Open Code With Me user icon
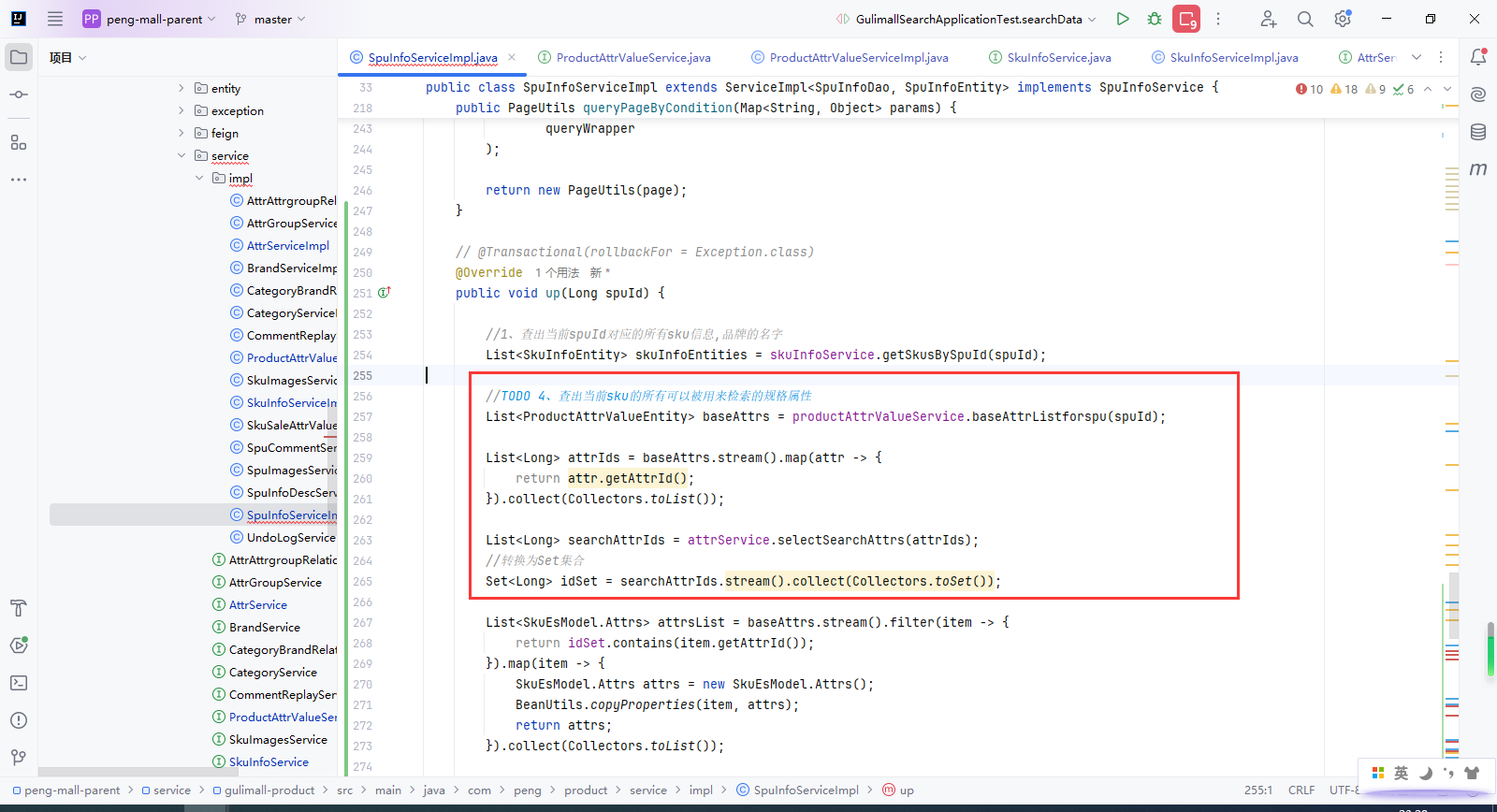This screenshot has width=1497, height=812. click(1268, 19)
